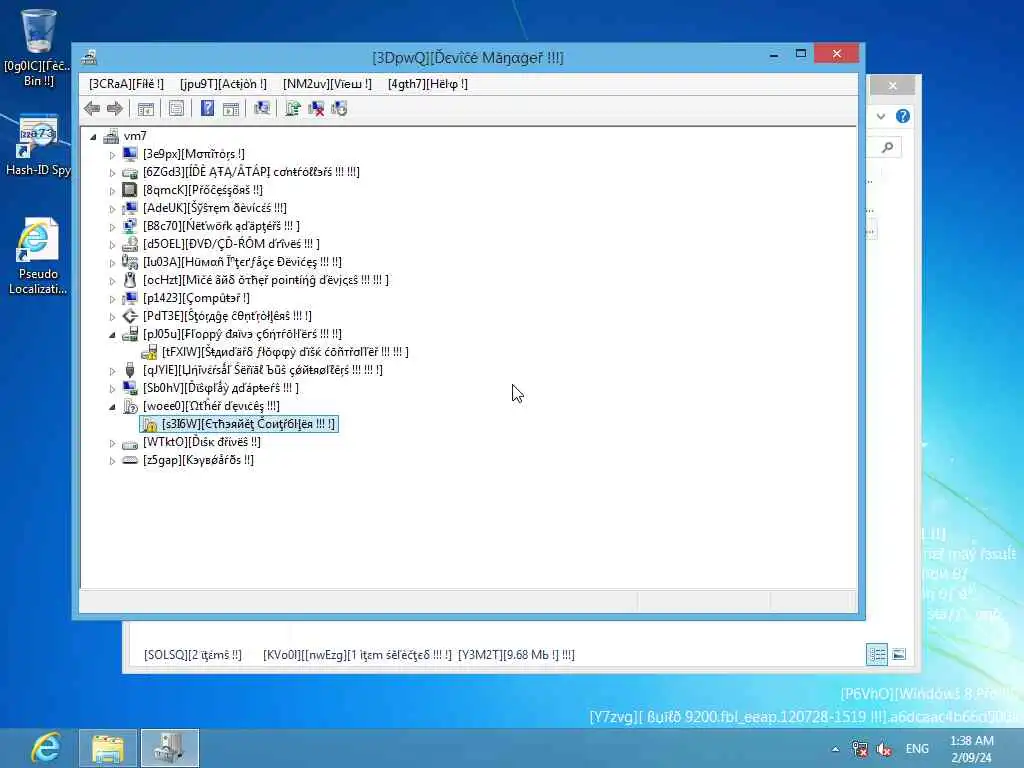This screenshot has width=1024, height=768.
Task: Open the Action menu
Action: coord(223,84)
